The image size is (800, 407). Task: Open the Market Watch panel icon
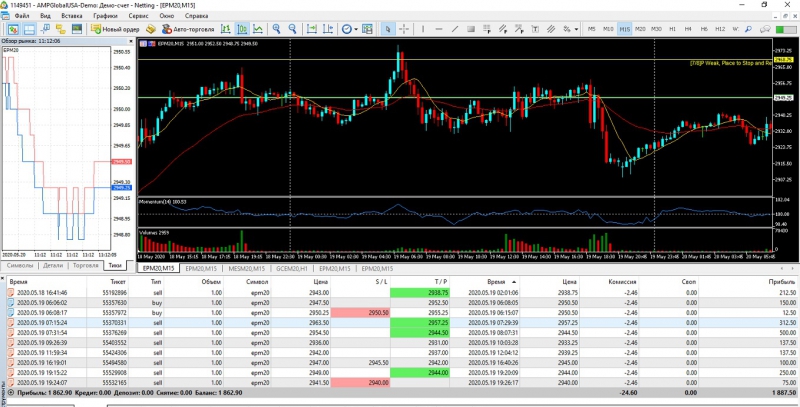(13, 29)
